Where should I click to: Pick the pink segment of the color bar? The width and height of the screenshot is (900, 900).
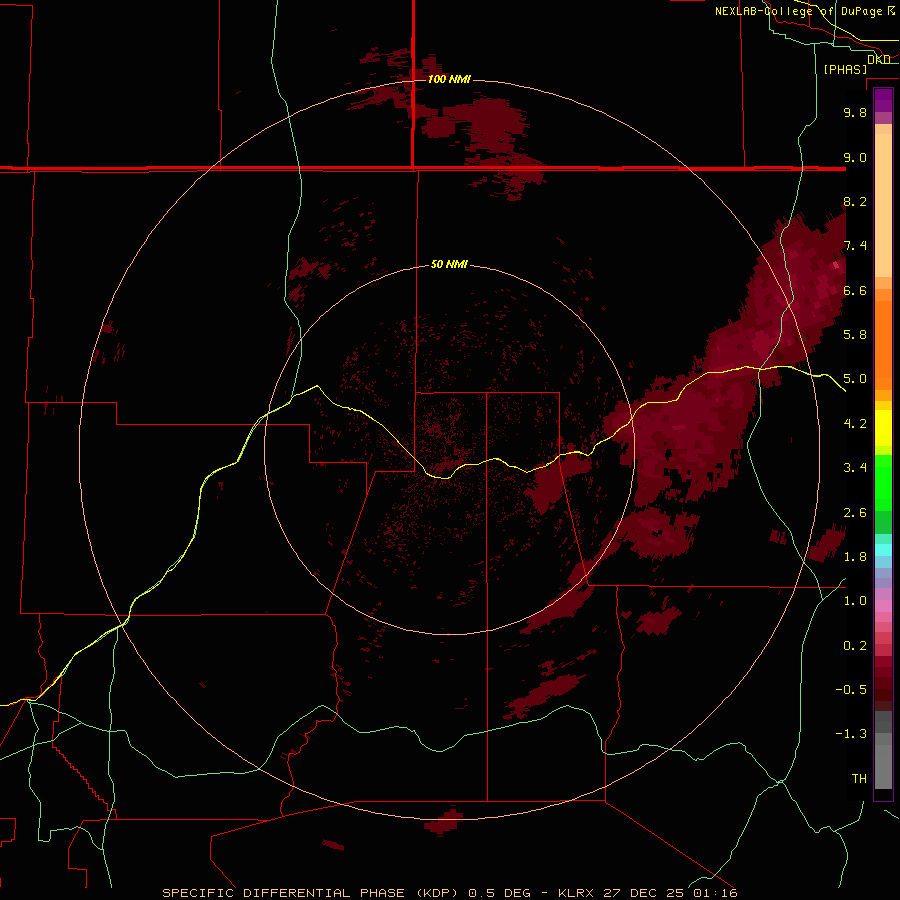[x=883, y=606]
